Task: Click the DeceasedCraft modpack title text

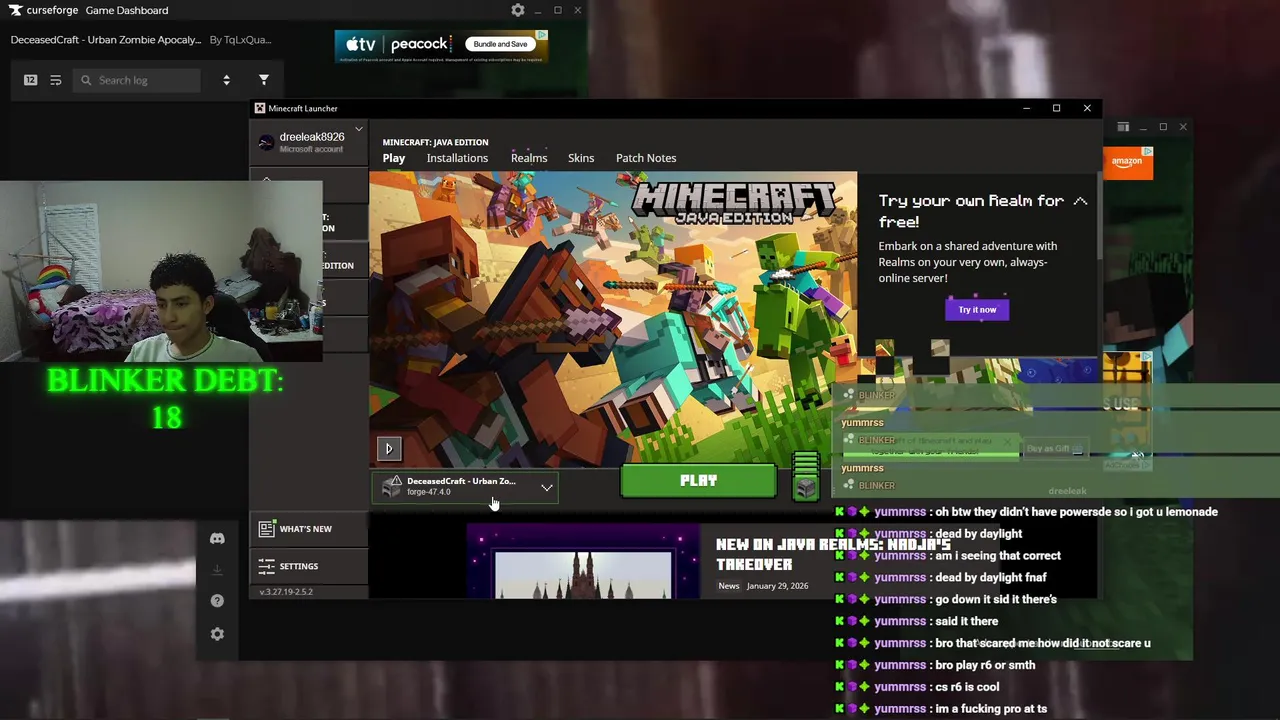Action: coord(106,40)
